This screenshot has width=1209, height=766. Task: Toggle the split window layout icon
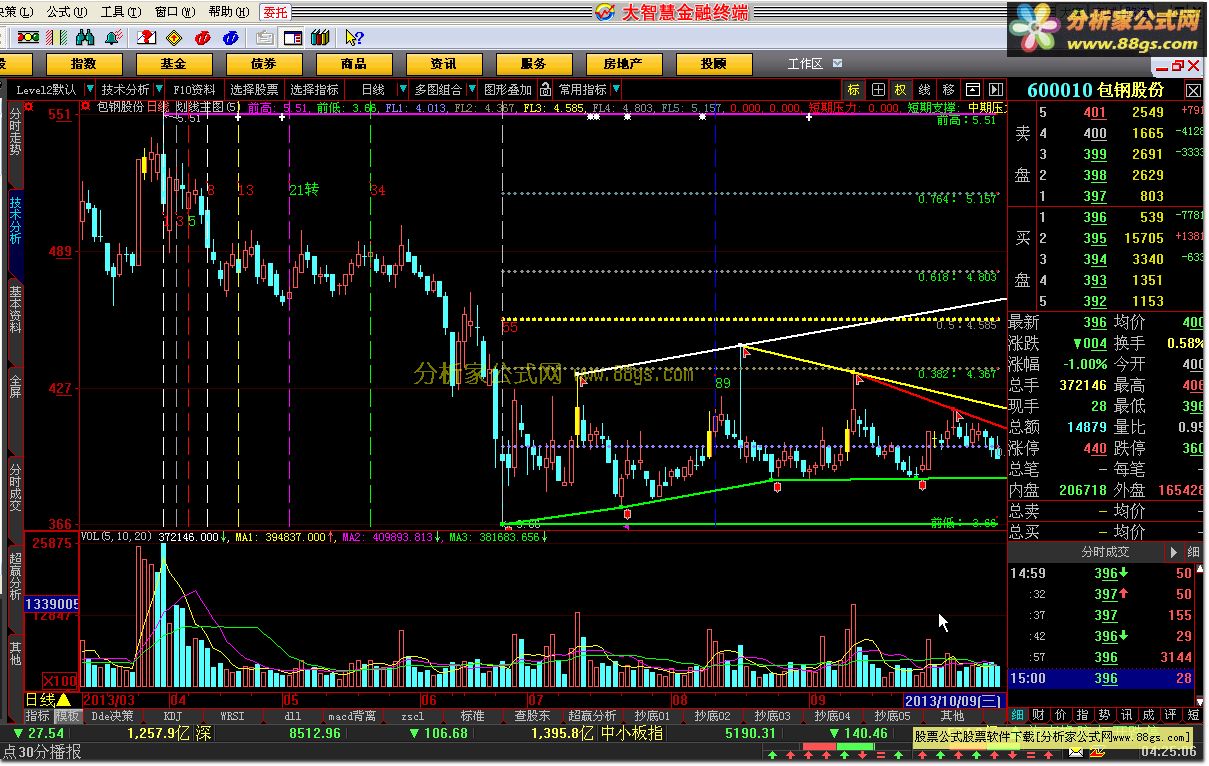click(x=293, y=38)
